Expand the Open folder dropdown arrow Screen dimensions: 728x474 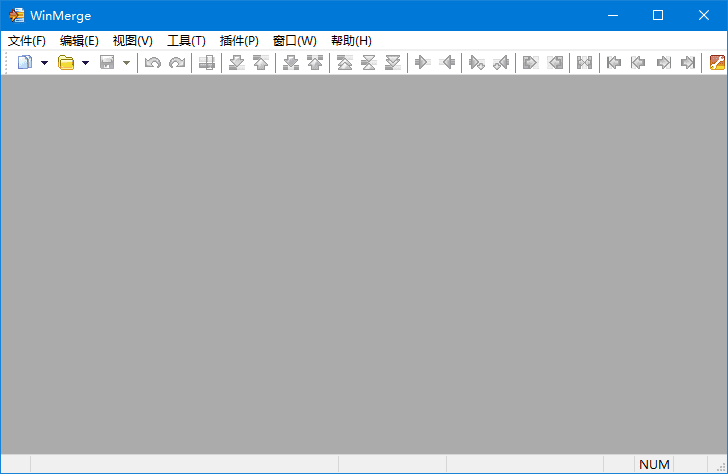(85, 63)
